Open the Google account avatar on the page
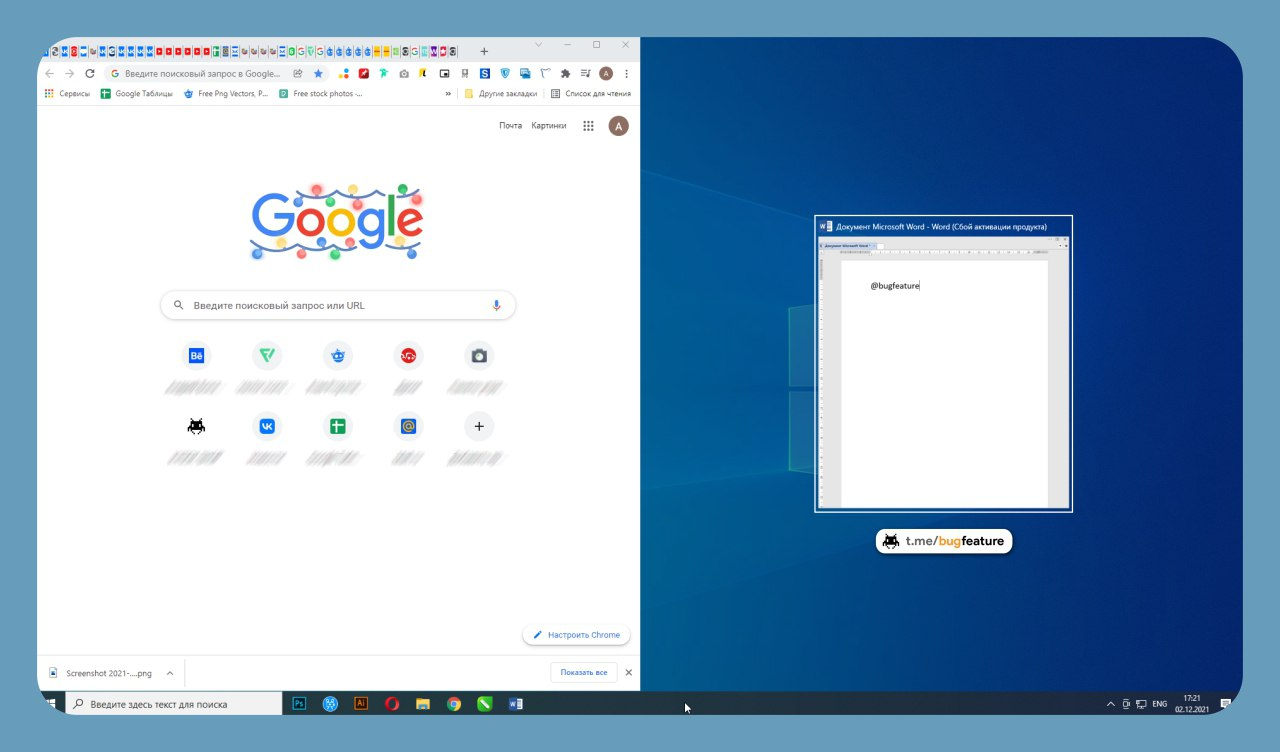The height and width of the screenshot is (752, 1280). click(619, 126)
